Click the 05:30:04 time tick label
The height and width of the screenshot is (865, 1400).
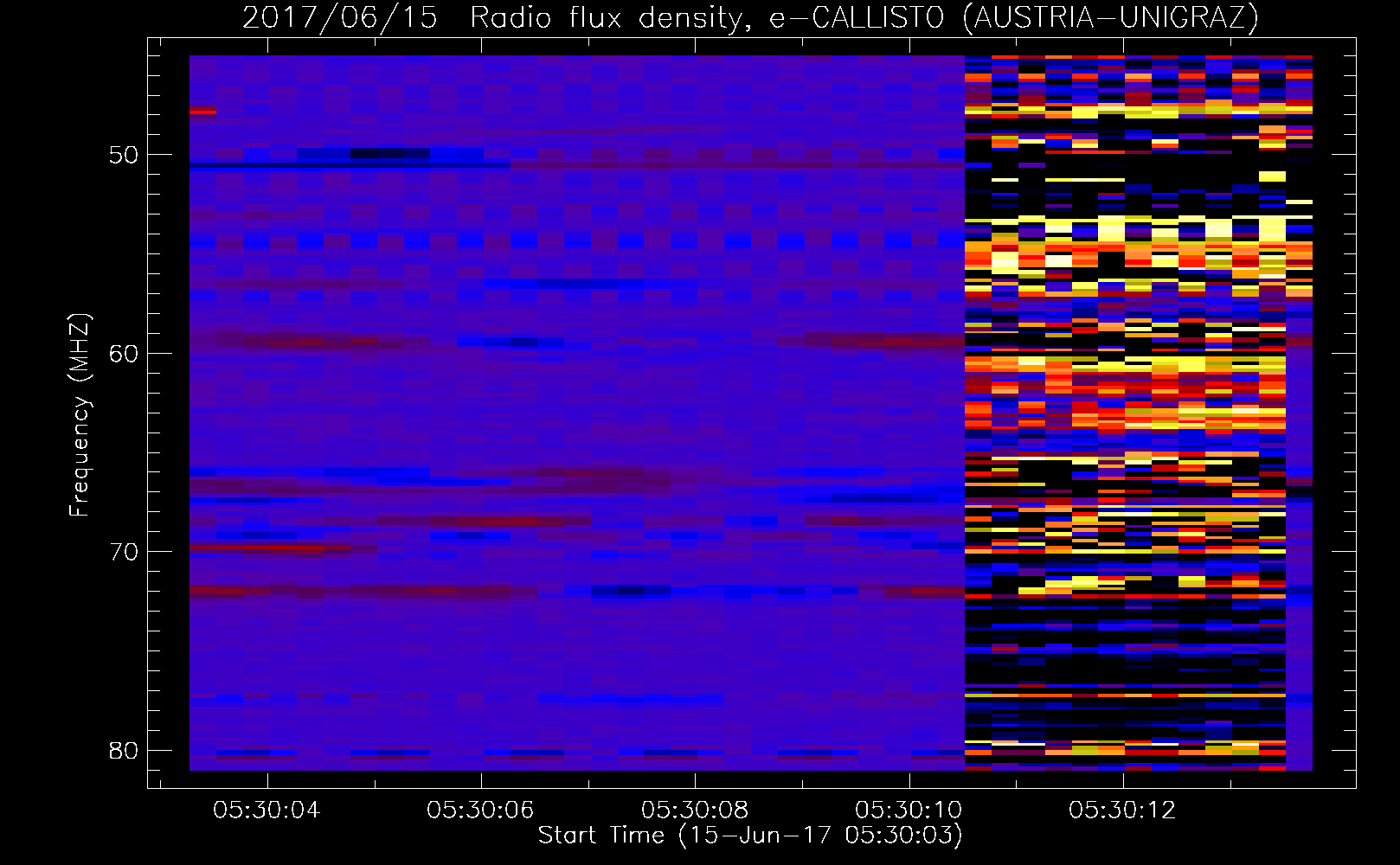coord(267,810)
